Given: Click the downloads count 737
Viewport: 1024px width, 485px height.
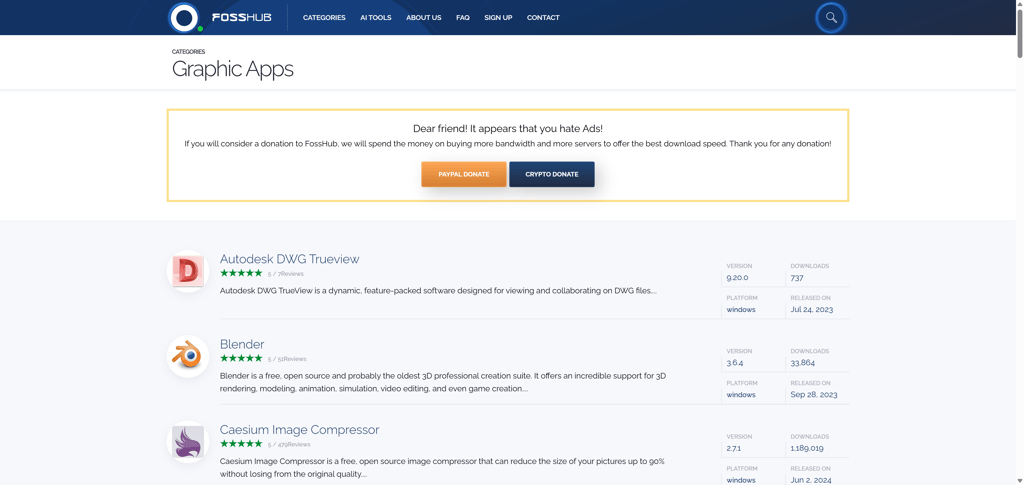Looking at the screenshot, I should click(x=797, y=277).
